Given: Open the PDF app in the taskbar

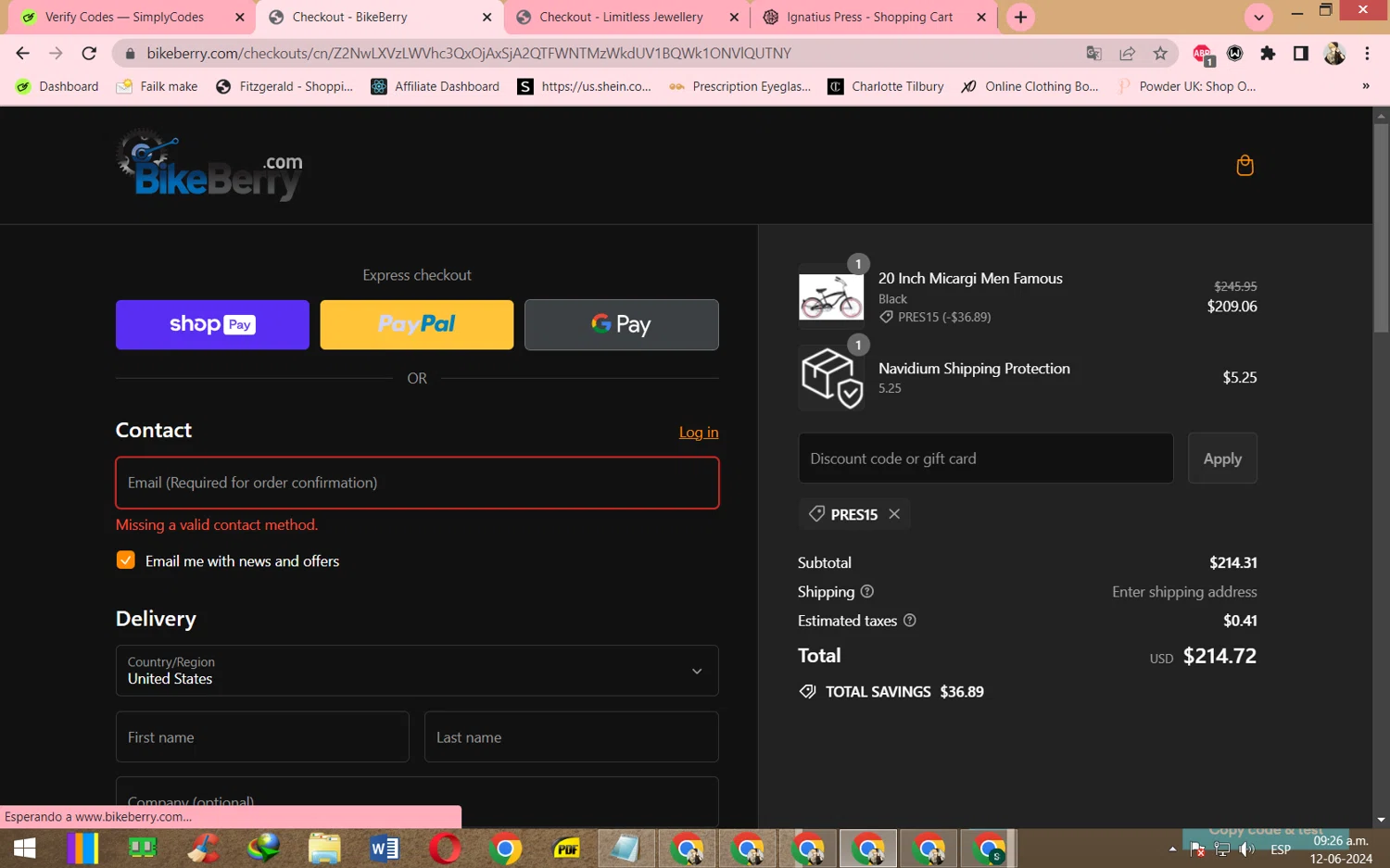Looking at the screenshot, I should pos(566,849).
